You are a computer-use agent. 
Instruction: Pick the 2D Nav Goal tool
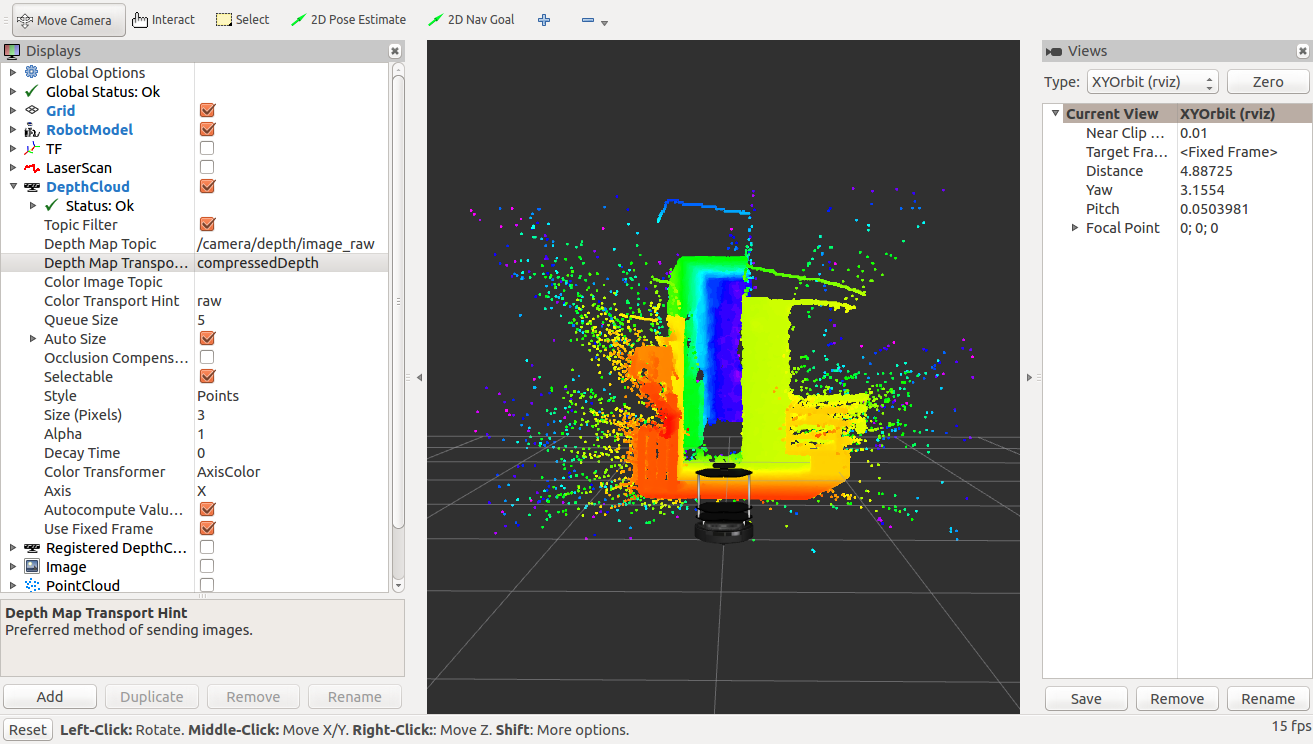[471, 20]
